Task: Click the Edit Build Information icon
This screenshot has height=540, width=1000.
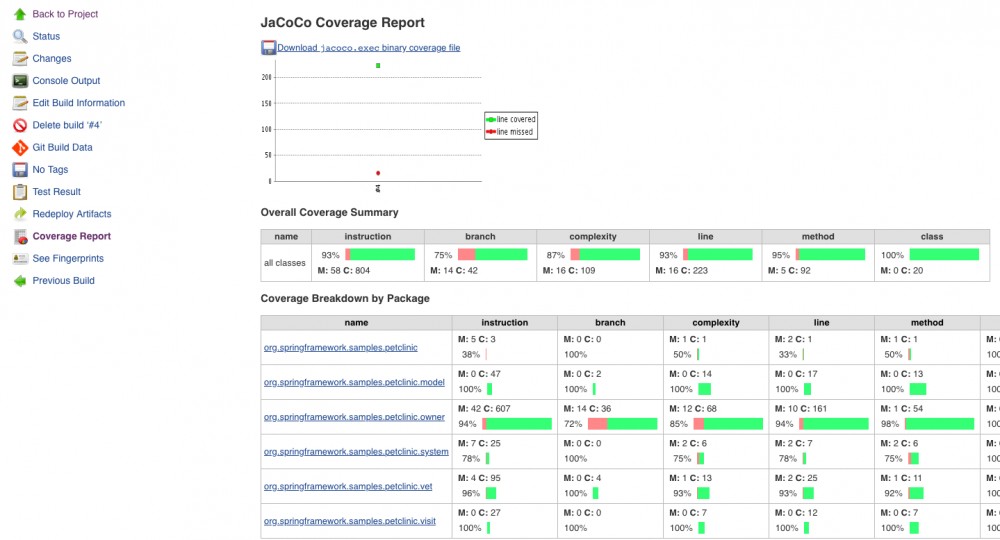Action: pyautogui.click(x=20, y=103)
